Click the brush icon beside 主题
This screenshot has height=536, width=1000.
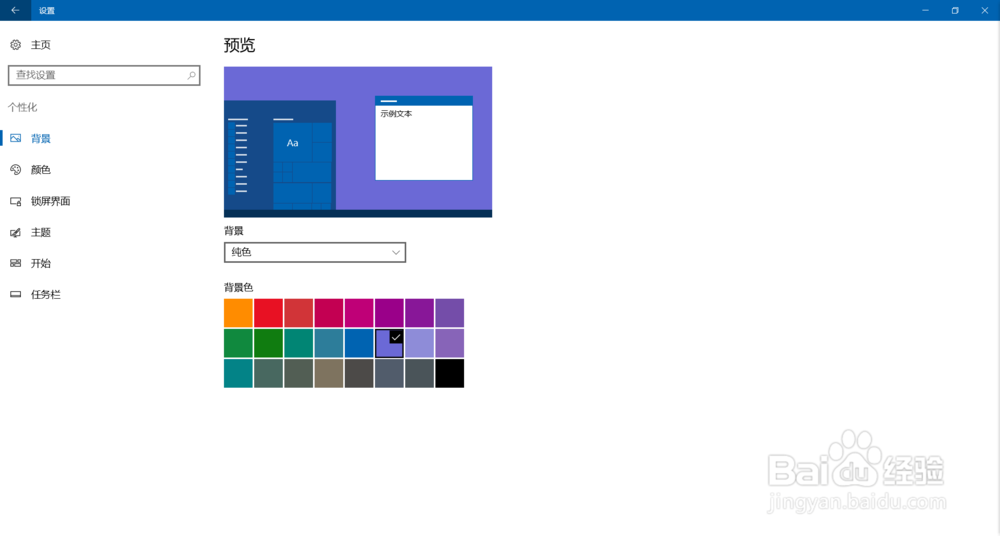click(15, 233)
